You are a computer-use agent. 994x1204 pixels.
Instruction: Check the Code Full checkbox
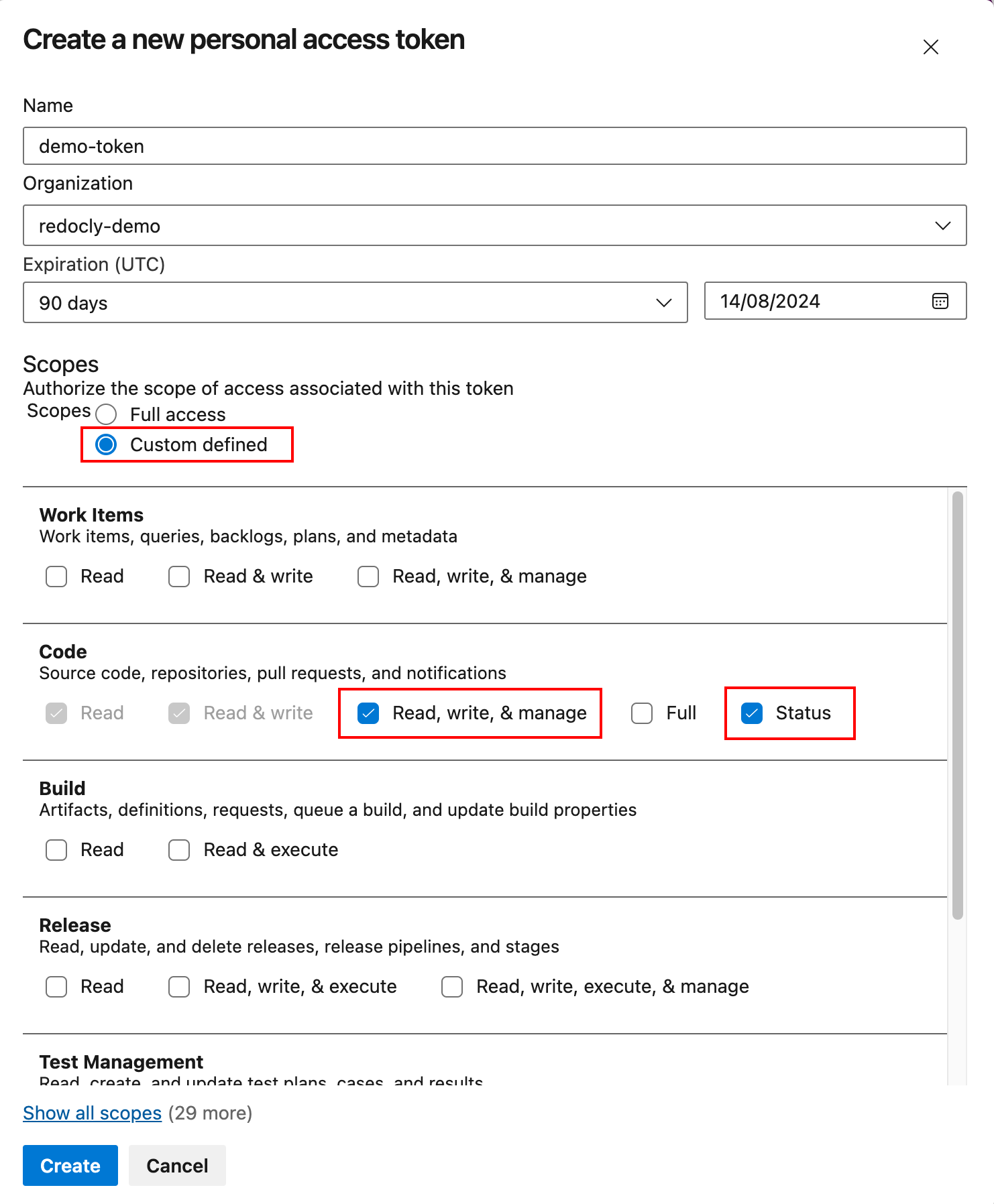click(642, 713)
